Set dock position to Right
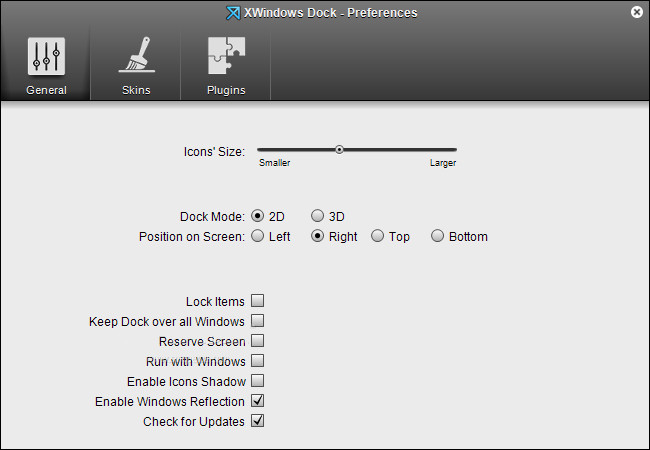Viewport: 650px width, 450px height. 318,236
